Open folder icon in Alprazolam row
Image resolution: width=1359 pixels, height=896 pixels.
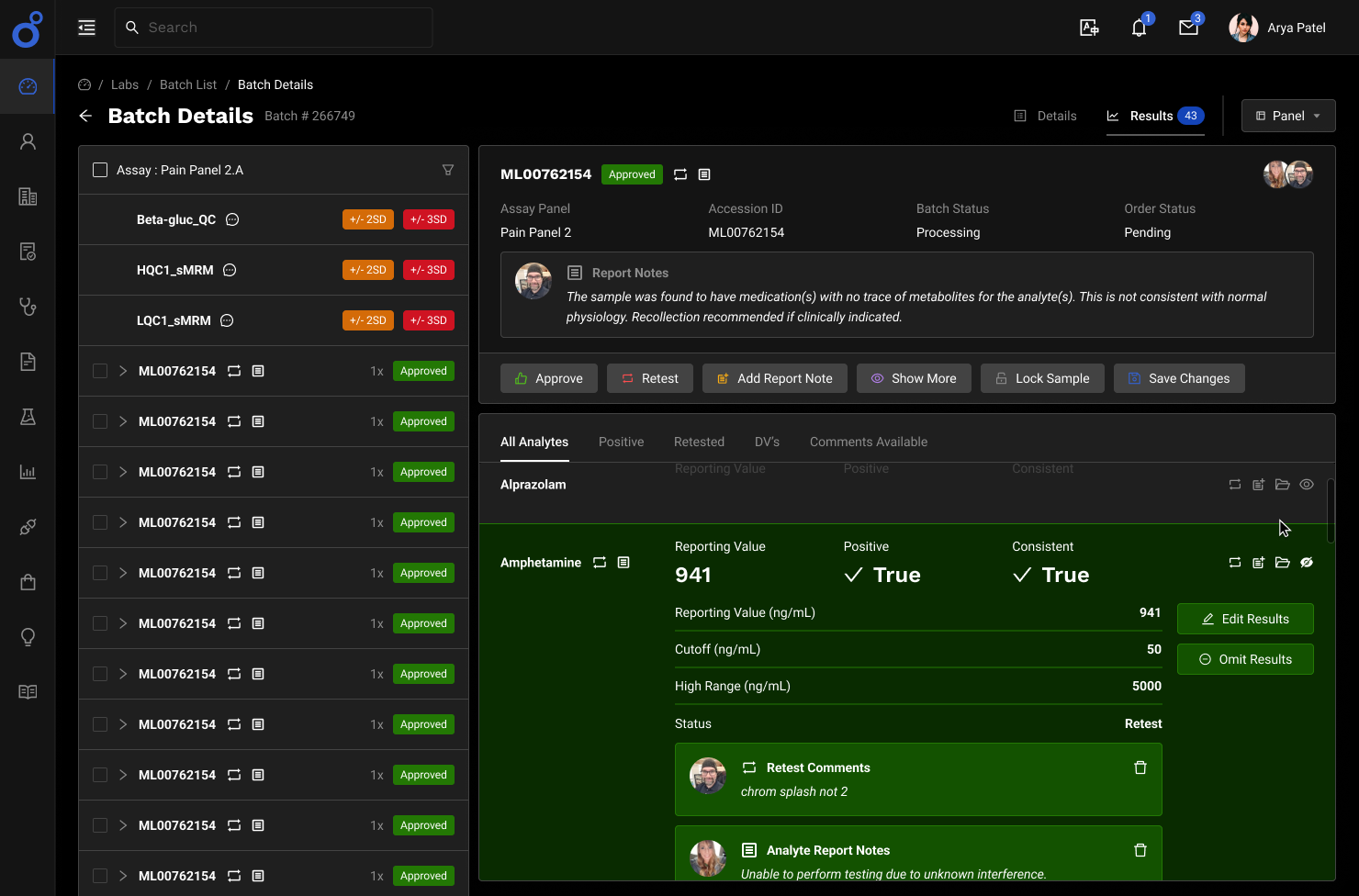point(1283,485)
